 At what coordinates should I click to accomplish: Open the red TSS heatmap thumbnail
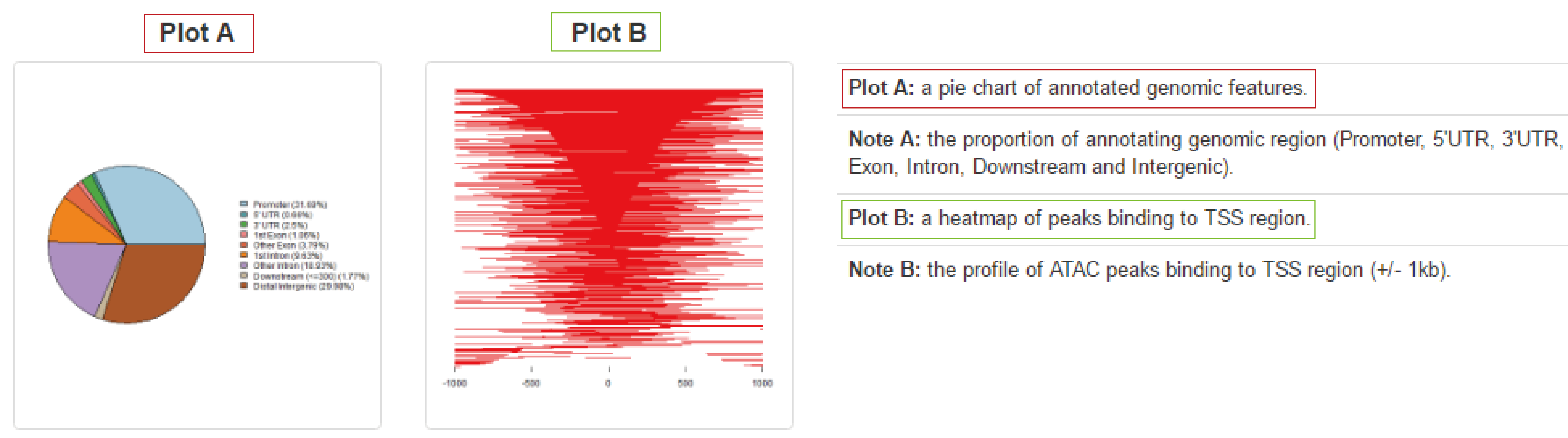click(x=609, y=228)
